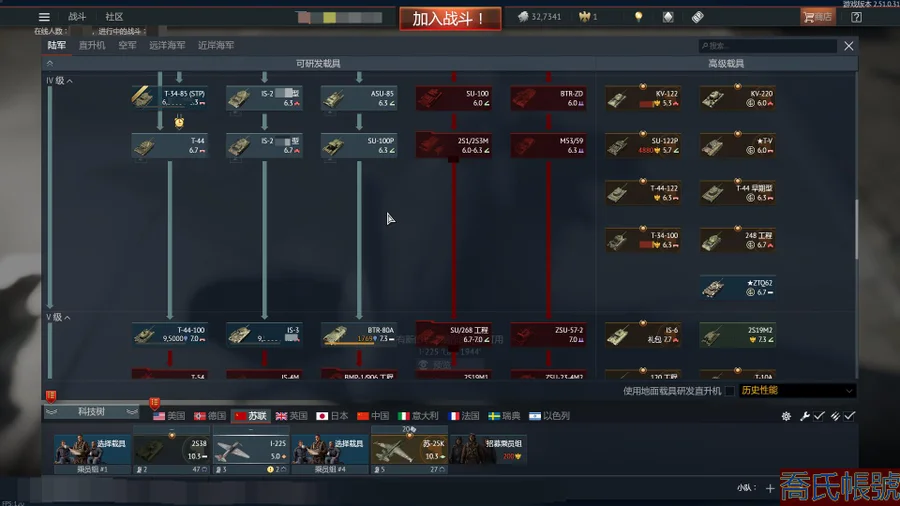The height and width of the screenshot is (506, 900).
Task: Click the lightbulb icon in top bar
Action: coord(639,17)
